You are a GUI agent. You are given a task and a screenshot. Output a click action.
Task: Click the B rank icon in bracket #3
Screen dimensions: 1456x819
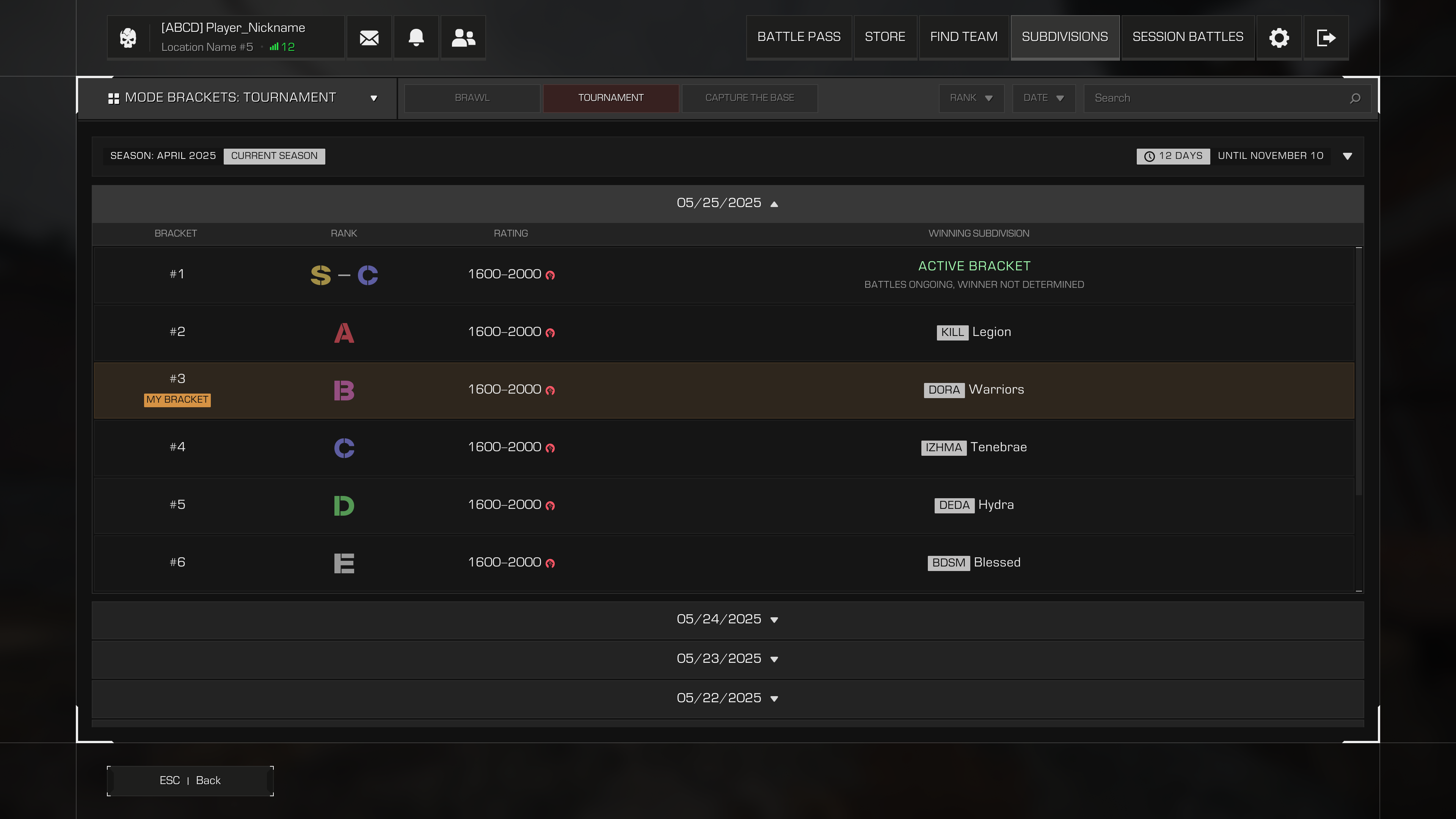(x=344, y=391)
